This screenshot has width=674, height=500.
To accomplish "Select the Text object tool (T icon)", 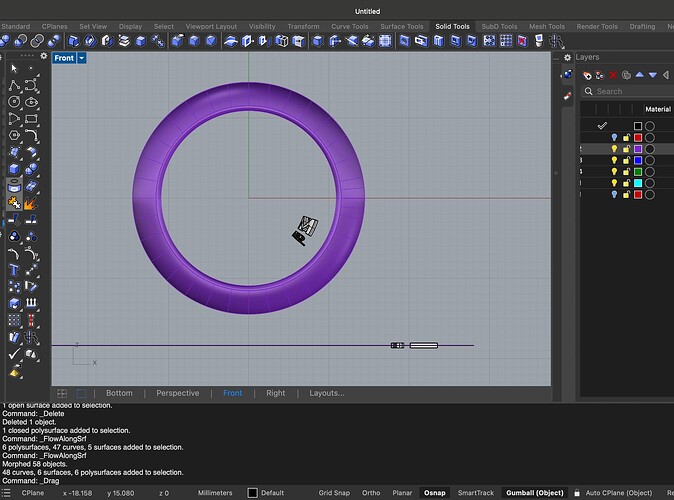I will pyautogui.click(x=14, y=270).
